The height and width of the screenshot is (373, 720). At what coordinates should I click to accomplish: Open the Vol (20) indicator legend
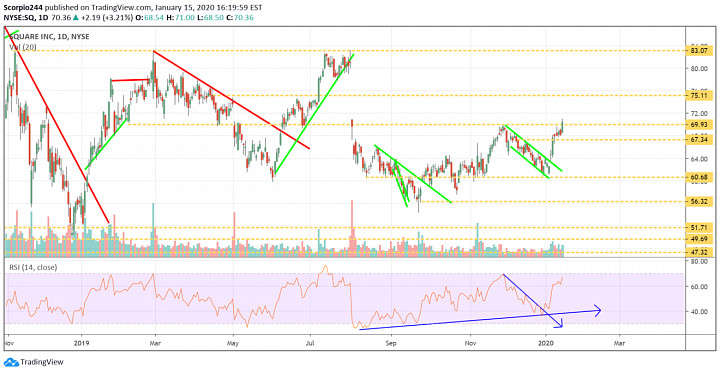[21, 46]
